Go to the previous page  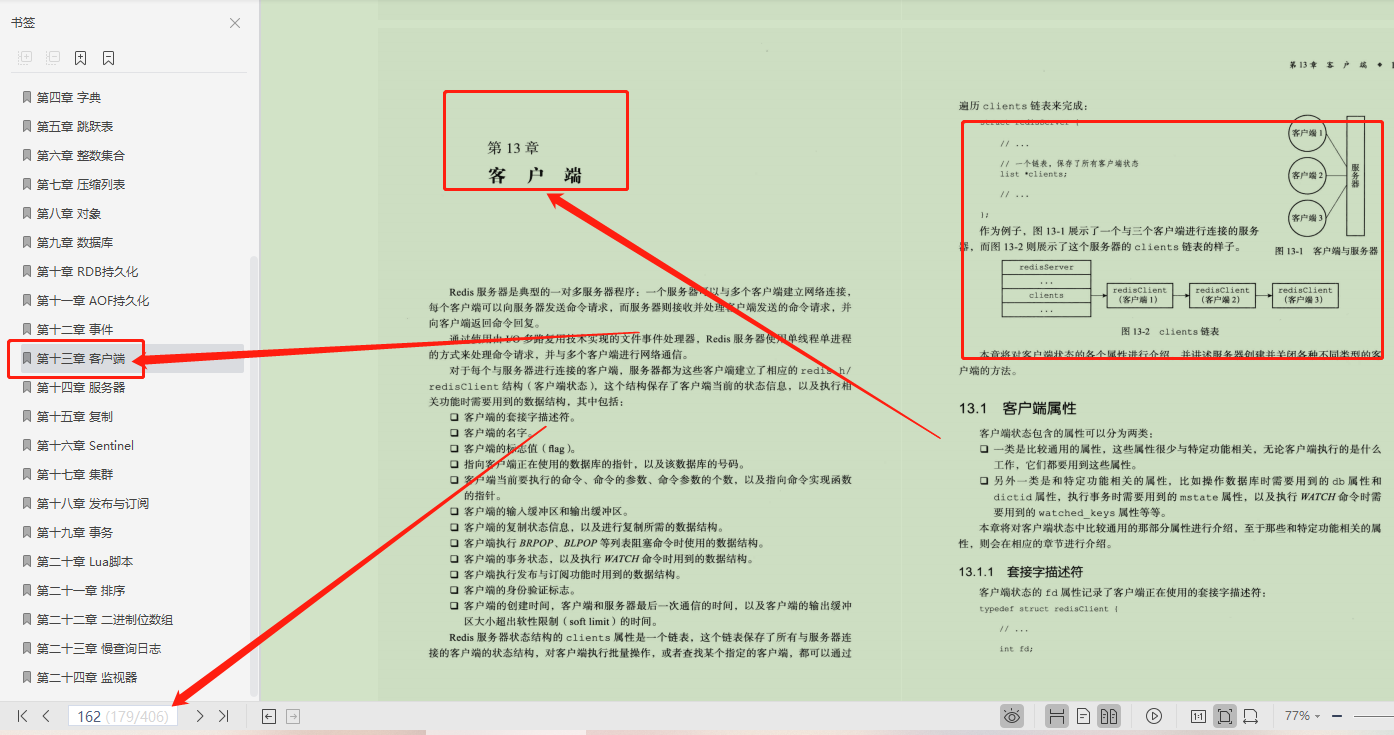pos(46,716)
